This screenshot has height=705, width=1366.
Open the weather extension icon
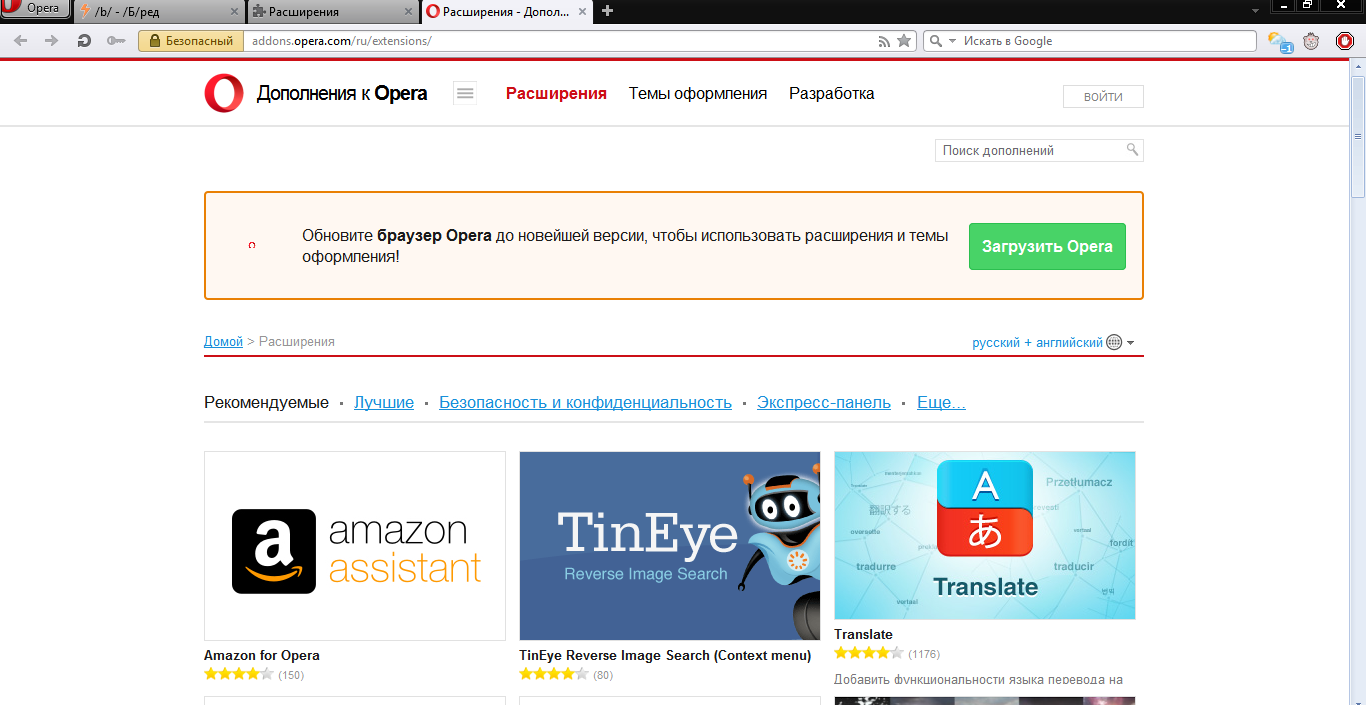pos(1279,42)
